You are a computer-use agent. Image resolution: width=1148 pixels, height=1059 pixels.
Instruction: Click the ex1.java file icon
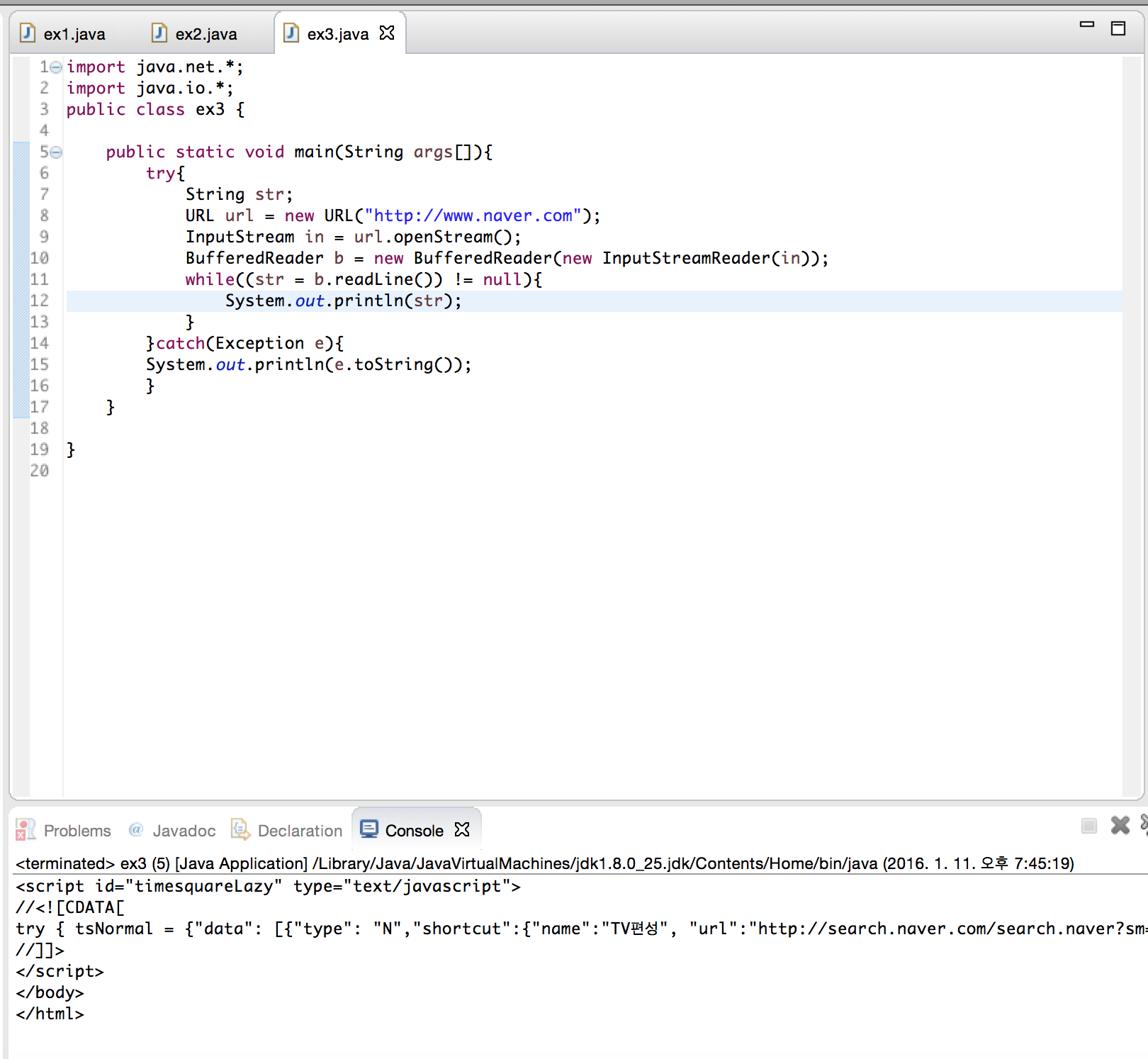point(28,33)
